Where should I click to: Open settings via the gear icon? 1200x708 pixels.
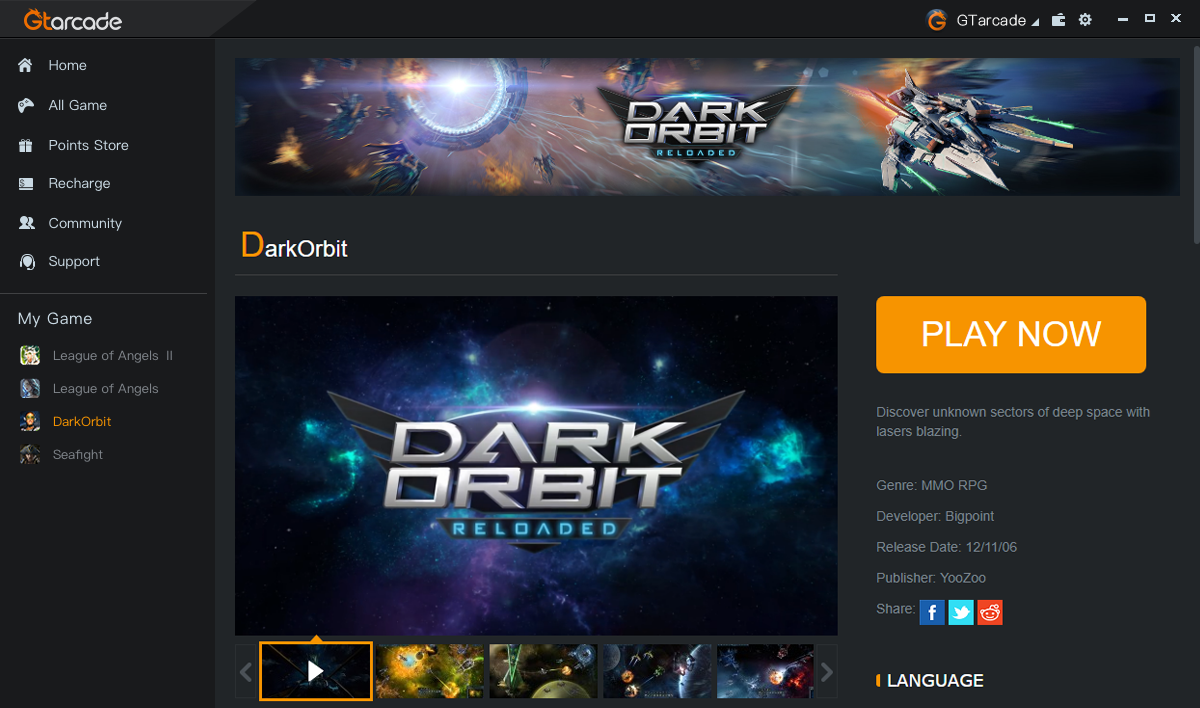(x=1085, y=20)
